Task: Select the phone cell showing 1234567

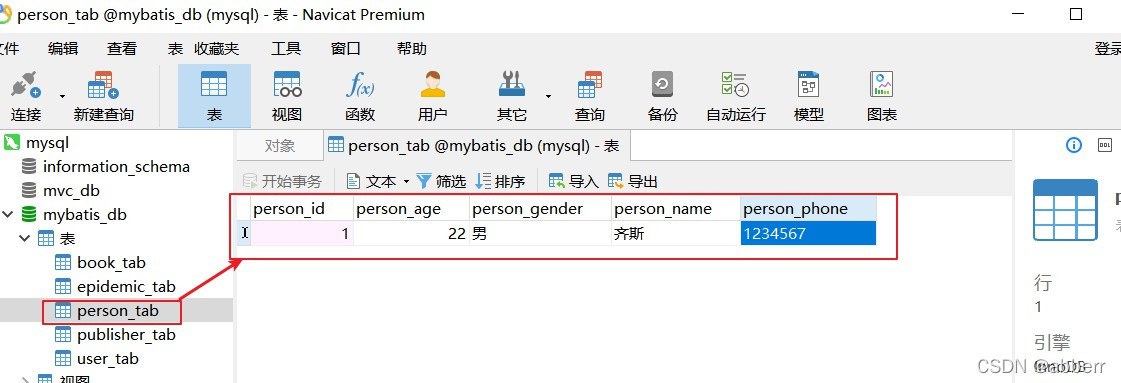Action: tap(809, 233)
